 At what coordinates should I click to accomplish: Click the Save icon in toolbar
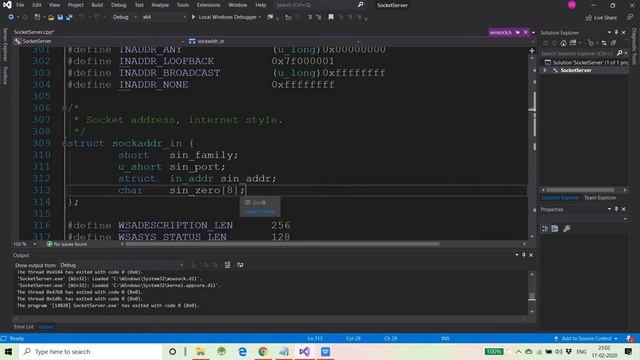(60, 17)
